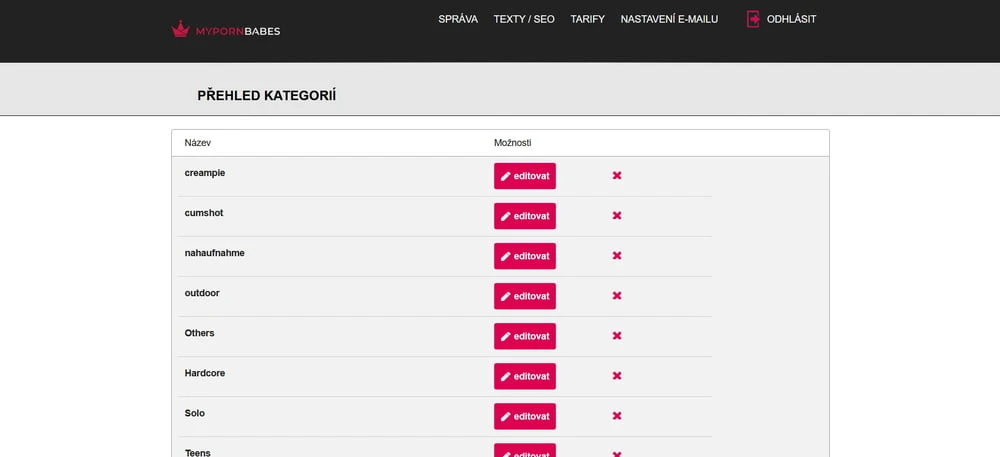The width and height of the screenshot is (1000, 457).
Task: Click the ODHLÁSIT logout link
Action: pyautogui.click(x=791, y=19)
